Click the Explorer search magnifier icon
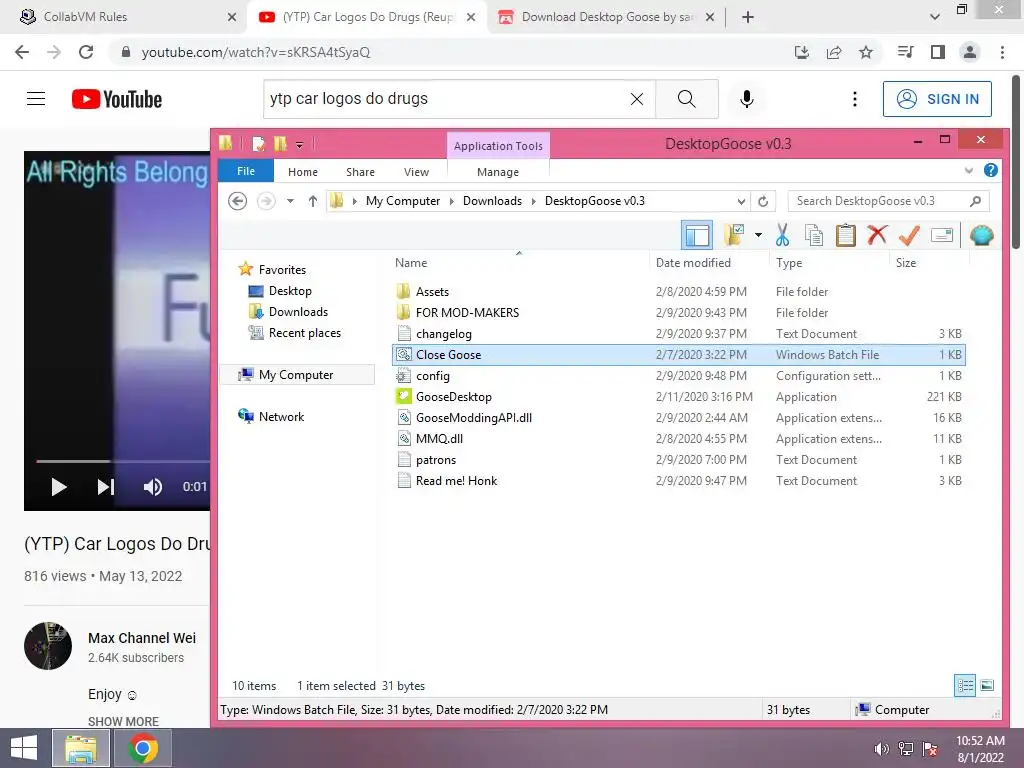Viewport: 1024px width, 768px height. pos(976,201)
